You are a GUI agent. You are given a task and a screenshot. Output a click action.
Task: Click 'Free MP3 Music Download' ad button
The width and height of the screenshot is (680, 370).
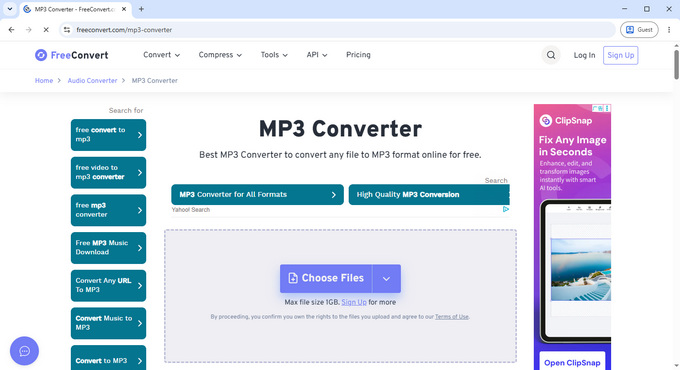tap(108, 248)
